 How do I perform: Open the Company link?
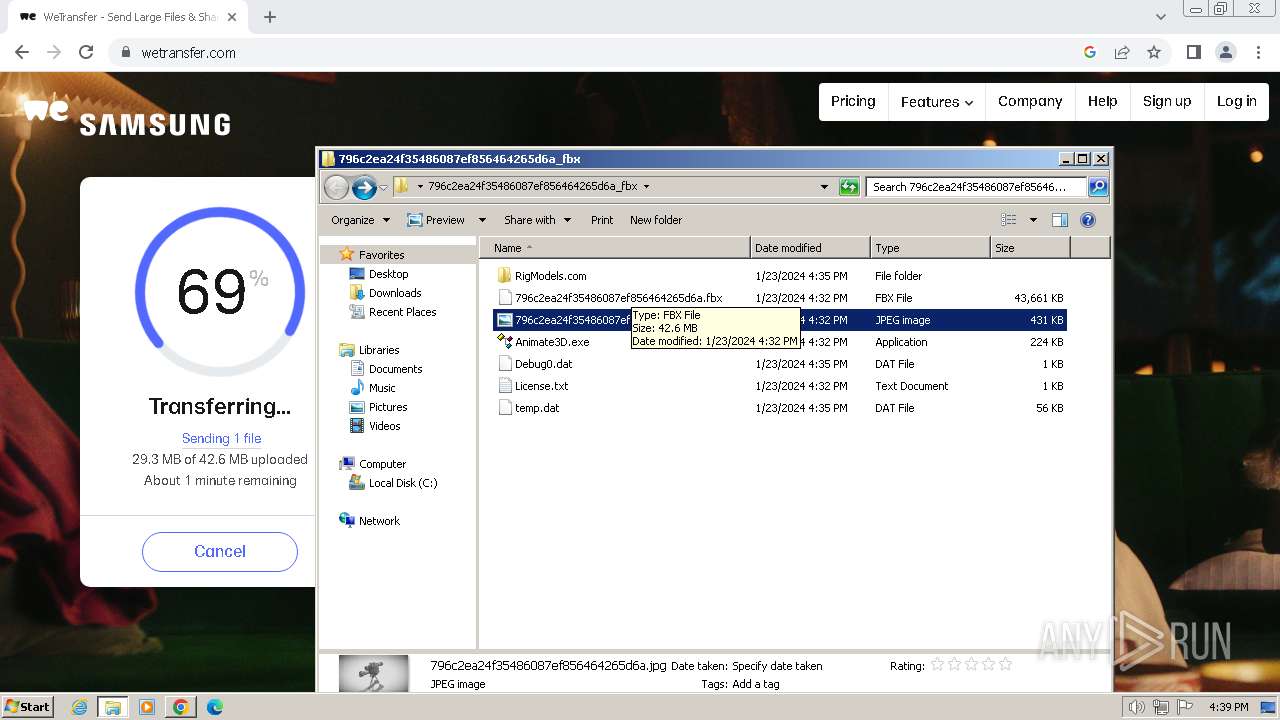[x=1030, y=101]
